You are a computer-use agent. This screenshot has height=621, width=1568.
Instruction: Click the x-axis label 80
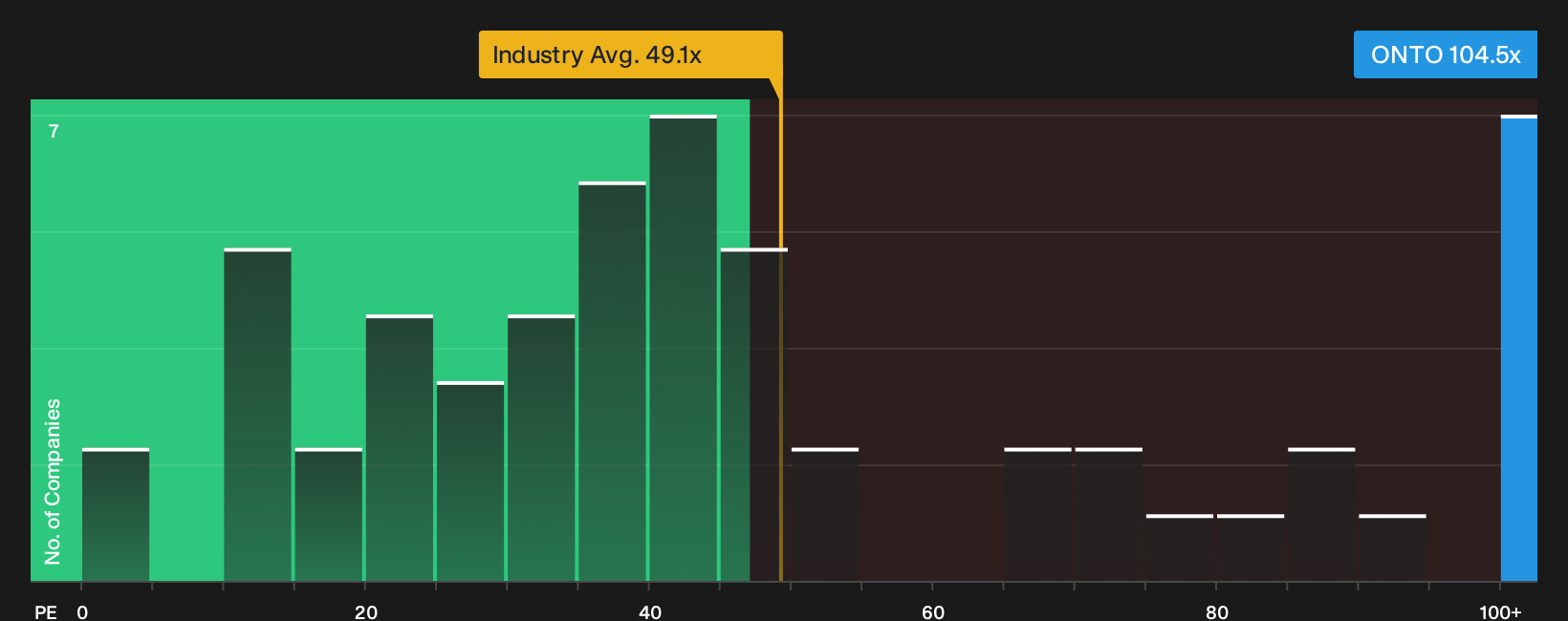(x=1216, y=611)
